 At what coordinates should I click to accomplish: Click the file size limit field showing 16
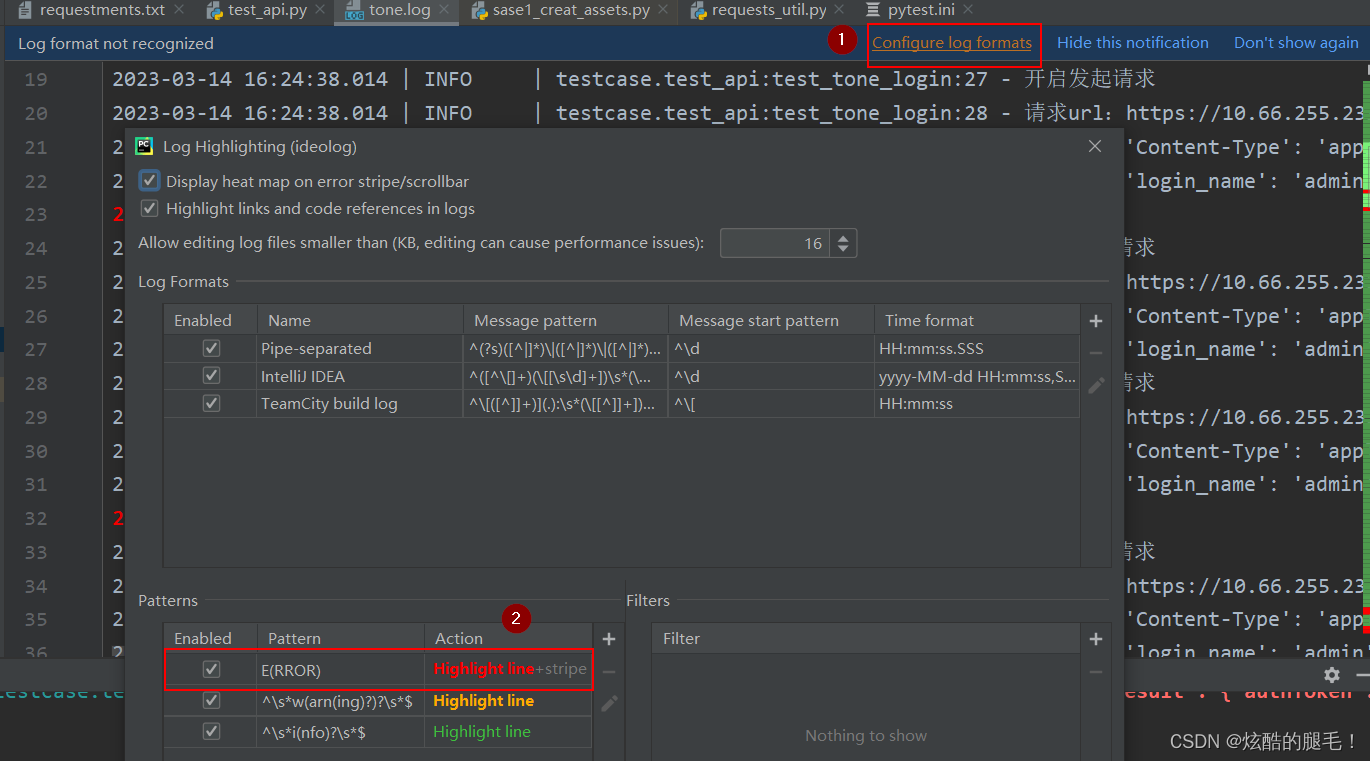pyautogui.click(x=776, y=243)
